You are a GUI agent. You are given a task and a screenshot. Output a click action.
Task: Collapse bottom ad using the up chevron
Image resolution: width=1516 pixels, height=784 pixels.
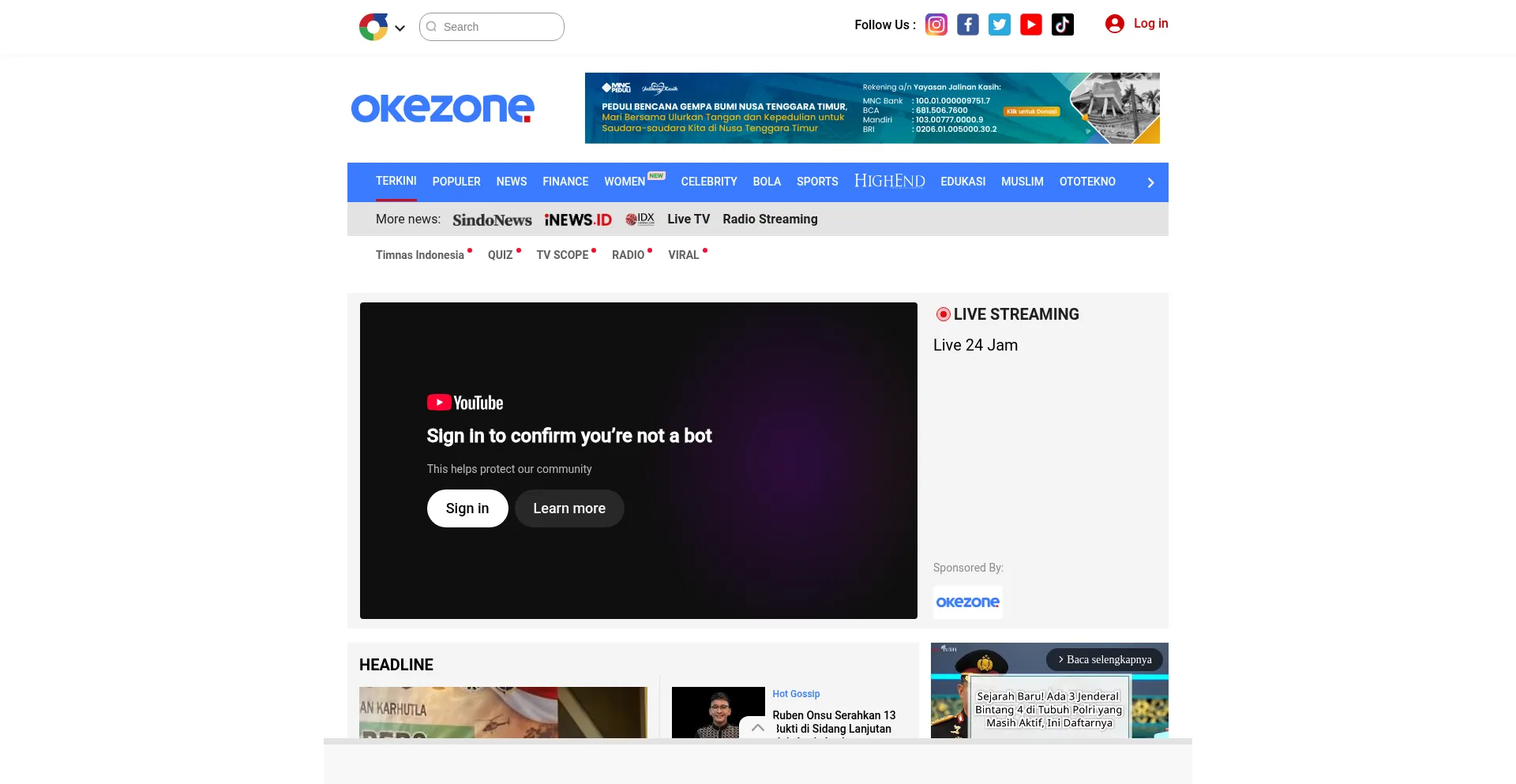[758, 728]
